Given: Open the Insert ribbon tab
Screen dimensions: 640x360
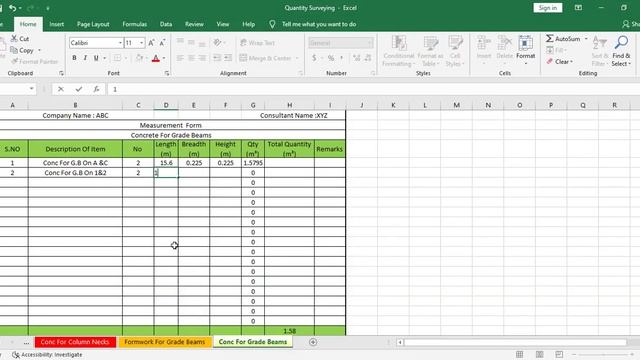Looking at the screenshot, I should [x=57, y=24].
